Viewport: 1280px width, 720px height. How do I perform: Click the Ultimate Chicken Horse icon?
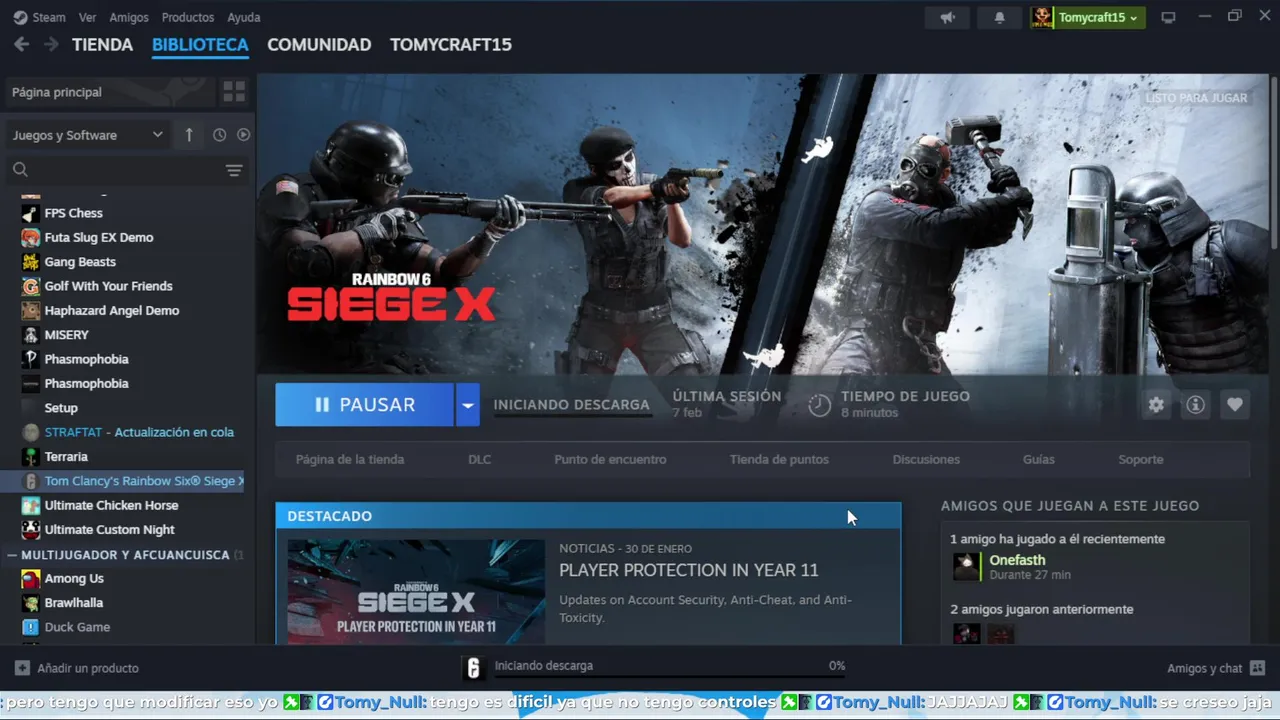(31, 505)
